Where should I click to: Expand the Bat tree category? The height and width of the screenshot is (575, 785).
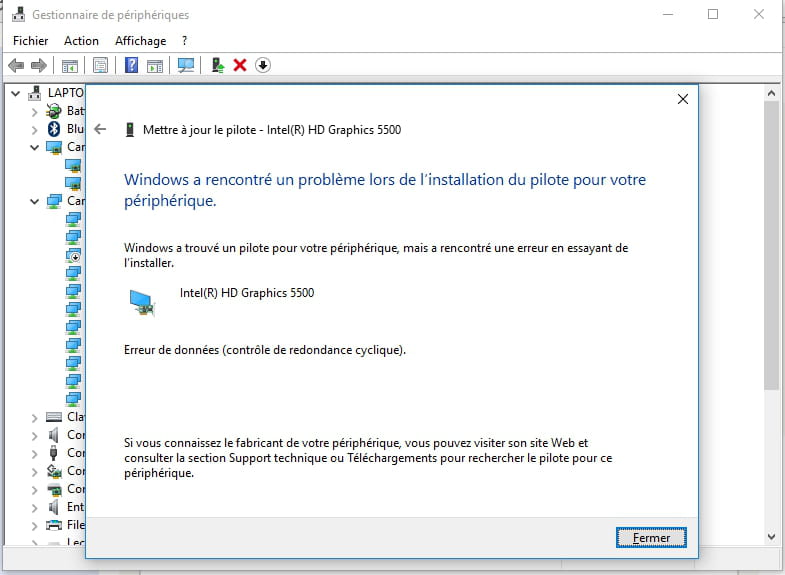point(34,112)
